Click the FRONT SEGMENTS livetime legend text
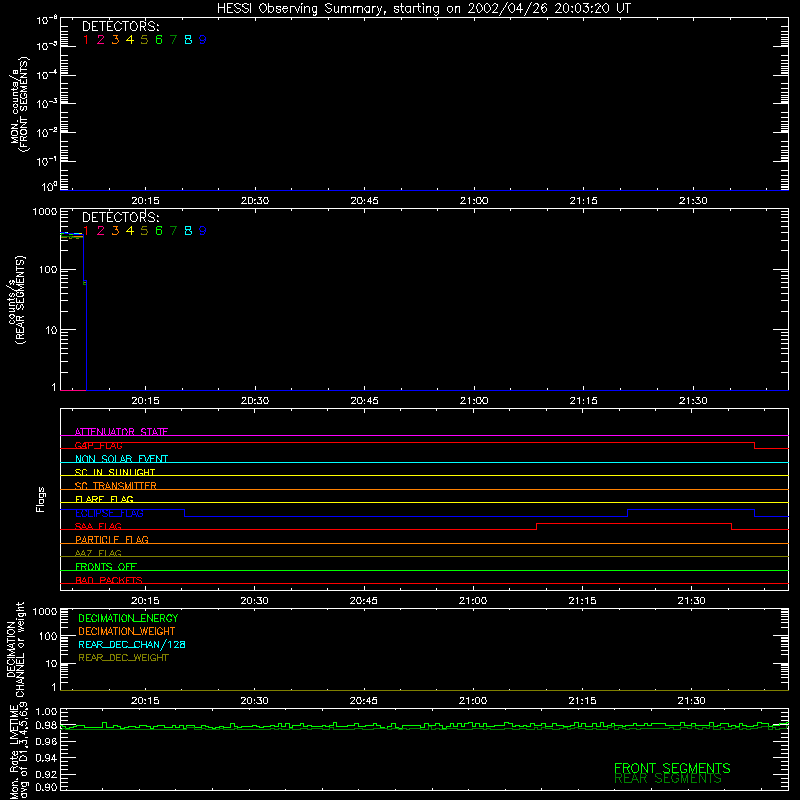Viewport: 800px width, 800px height. pyautogui.click(x=672, y=768)
